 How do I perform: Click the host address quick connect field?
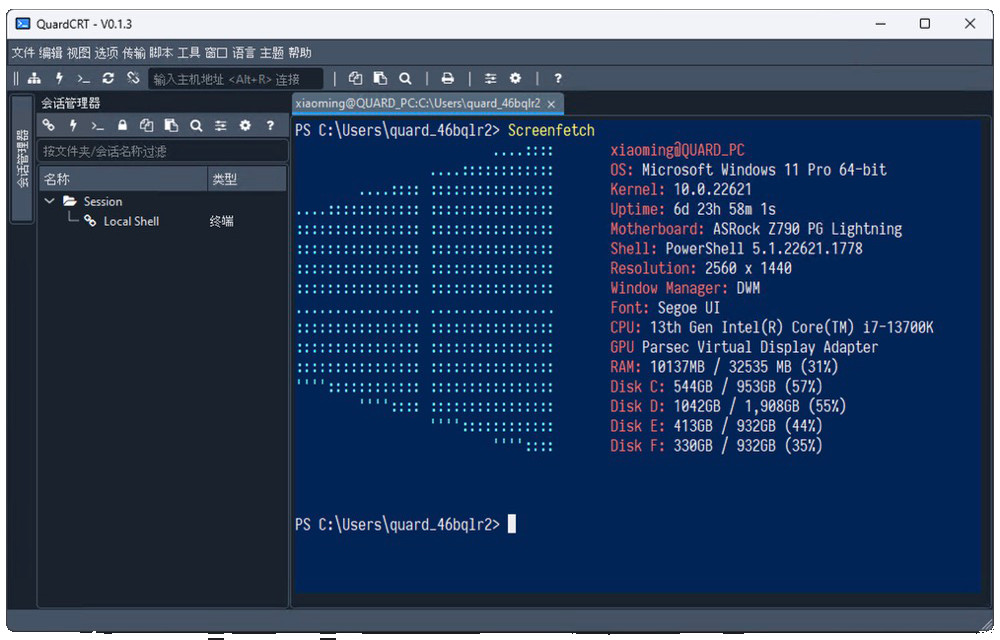pos(236,79)
